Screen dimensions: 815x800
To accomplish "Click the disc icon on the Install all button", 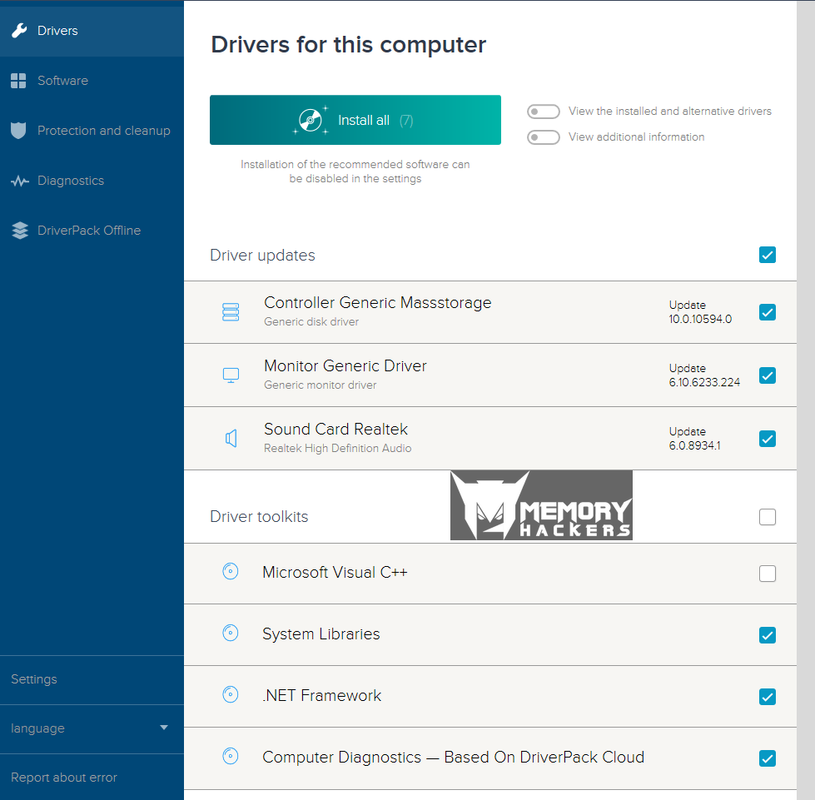I will 310,120.
